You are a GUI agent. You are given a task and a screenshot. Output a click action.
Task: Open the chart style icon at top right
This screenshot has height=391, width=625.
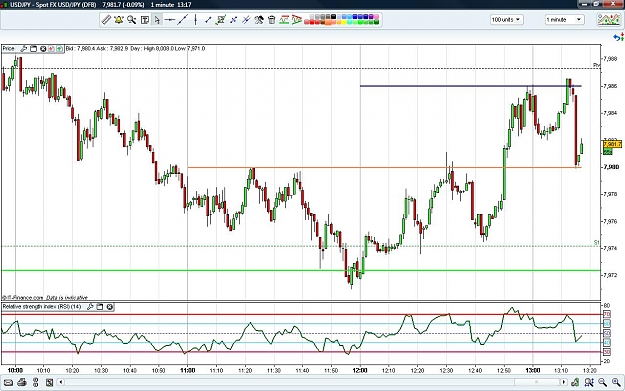pyautogui.click(x=609, y=19)
